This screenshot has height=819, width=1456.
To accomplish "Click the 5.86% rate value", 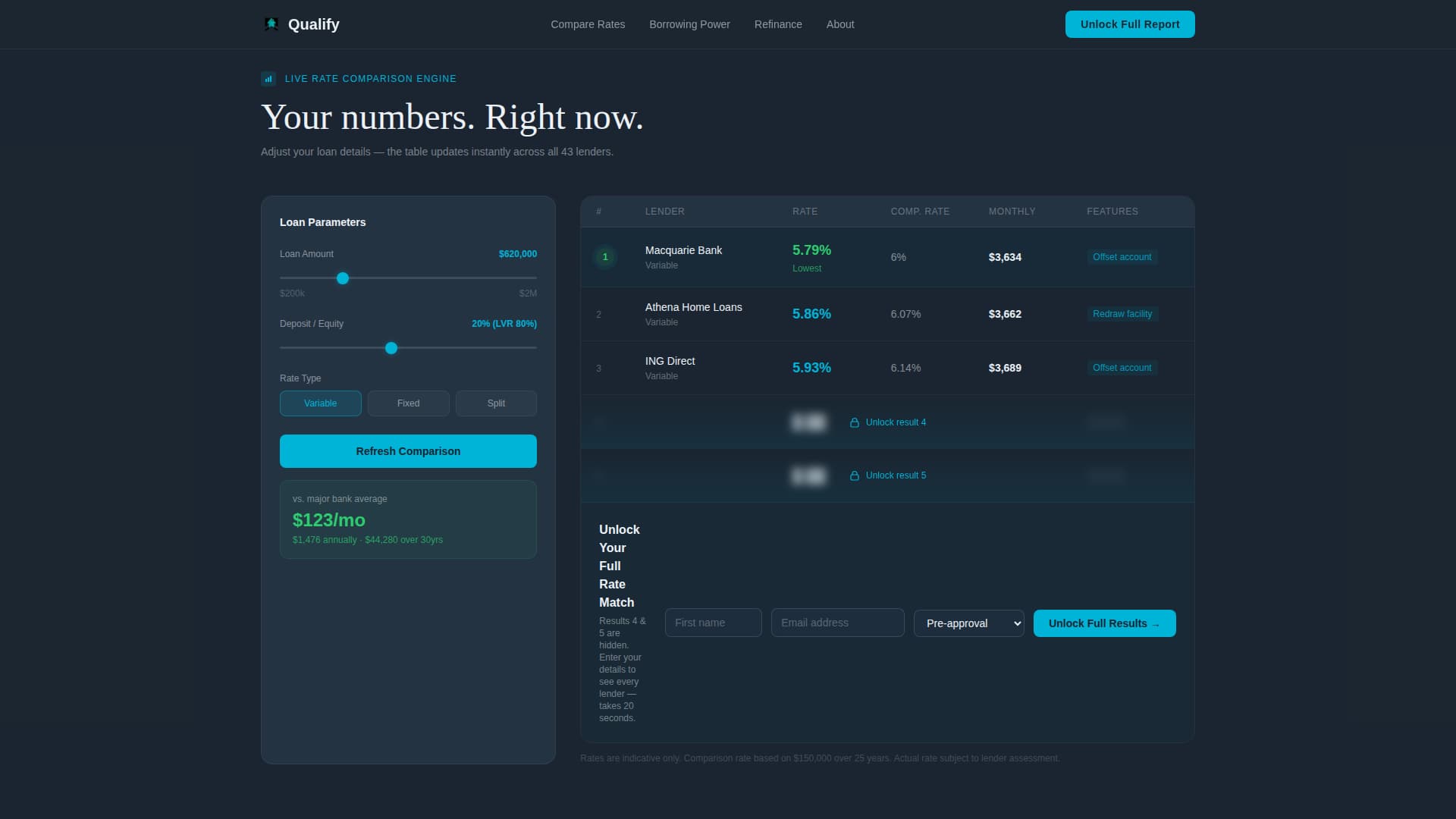I will [811, 314].
